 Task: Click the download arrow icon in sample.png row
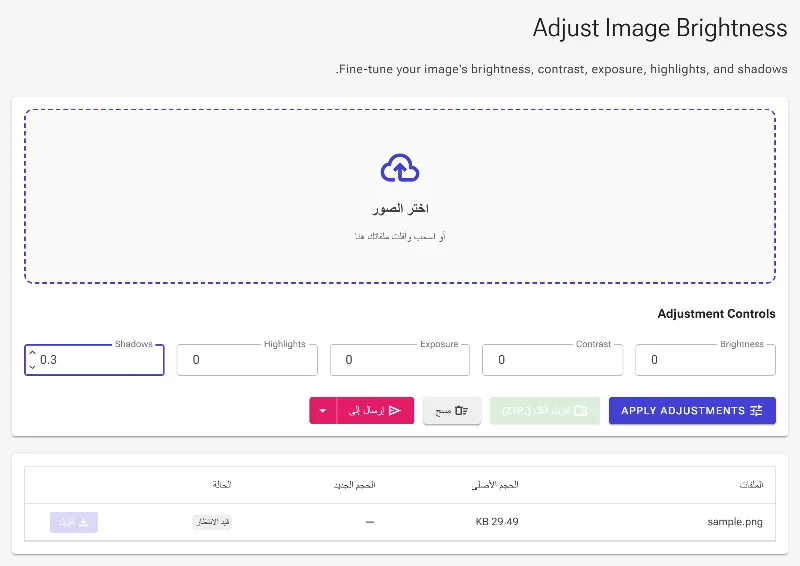click(x=84, y=523)
